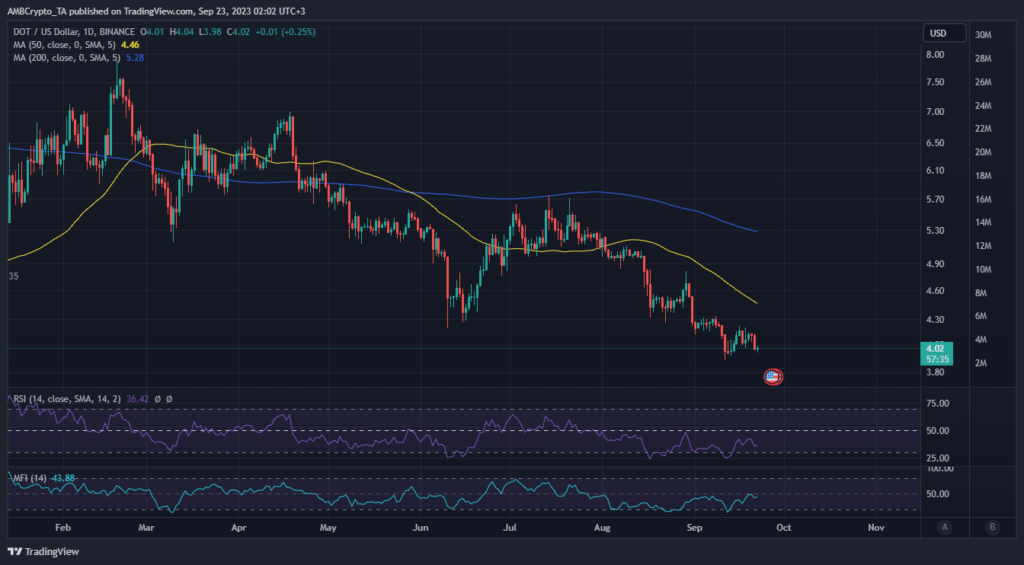Click the 8.00 level on price axis

pyautogui.click(x=935, y=55)
